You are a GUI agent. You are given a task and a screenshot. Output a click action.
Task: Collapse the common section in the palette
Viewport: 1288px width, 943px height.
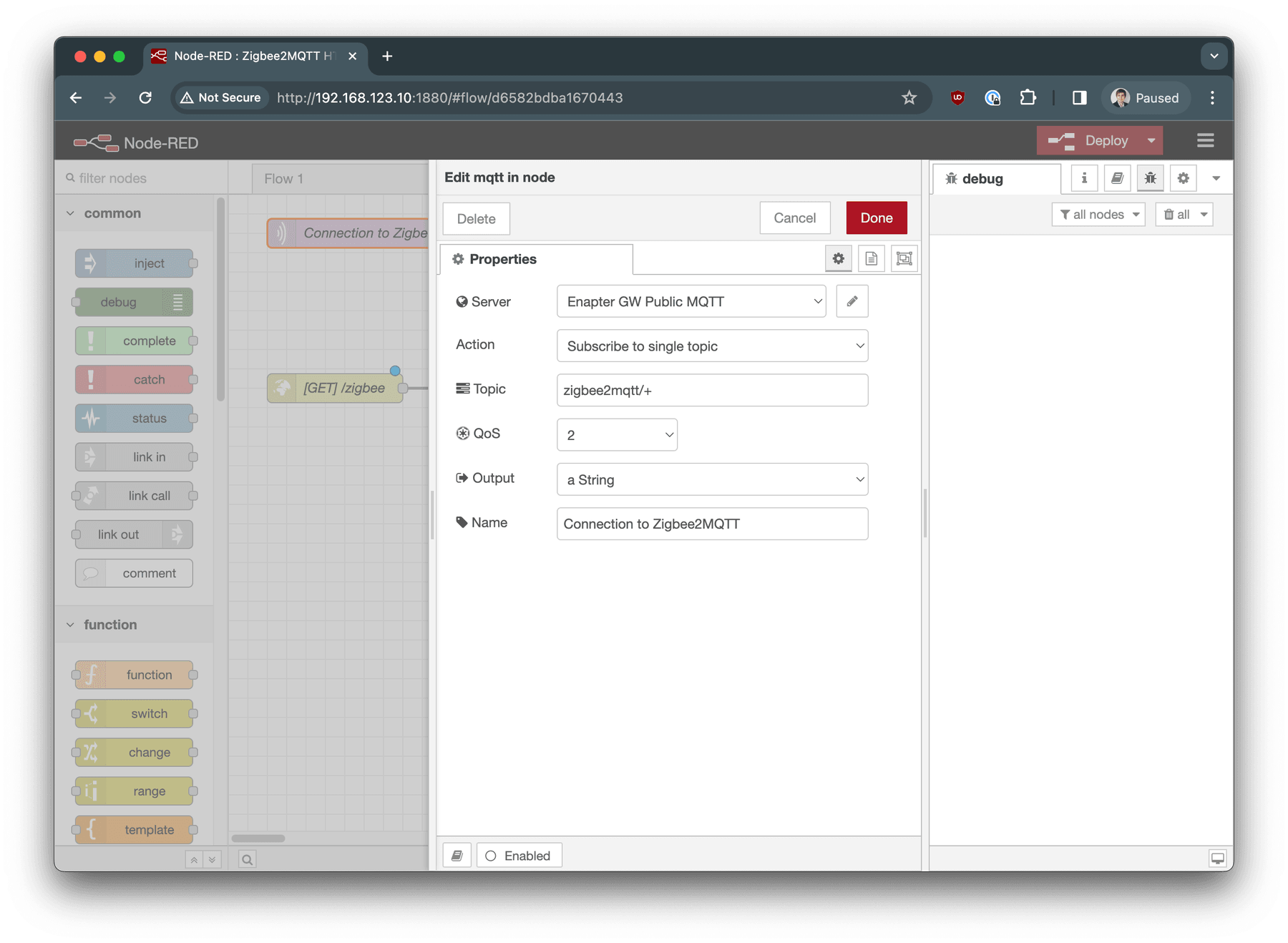[70, 212]
